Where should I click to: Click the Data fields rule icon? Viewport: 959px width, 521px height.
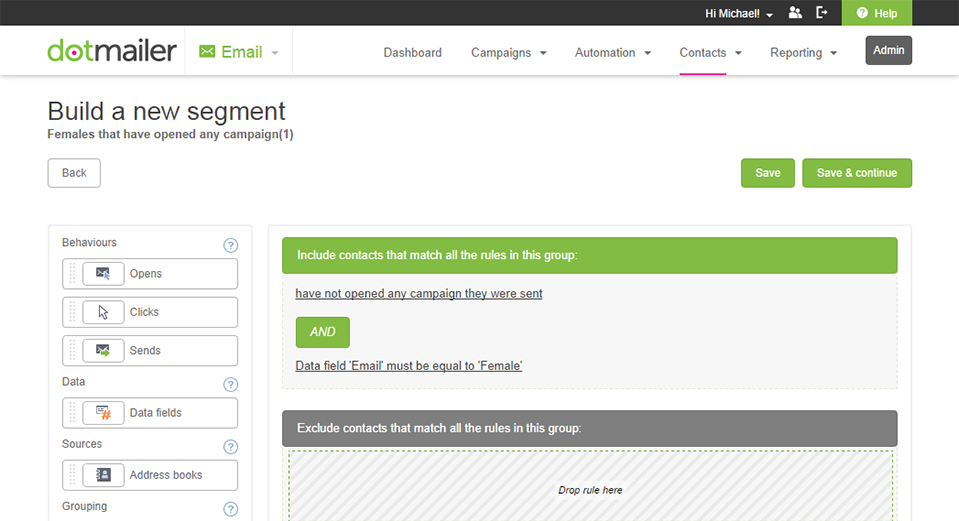[x=103, y=413]
